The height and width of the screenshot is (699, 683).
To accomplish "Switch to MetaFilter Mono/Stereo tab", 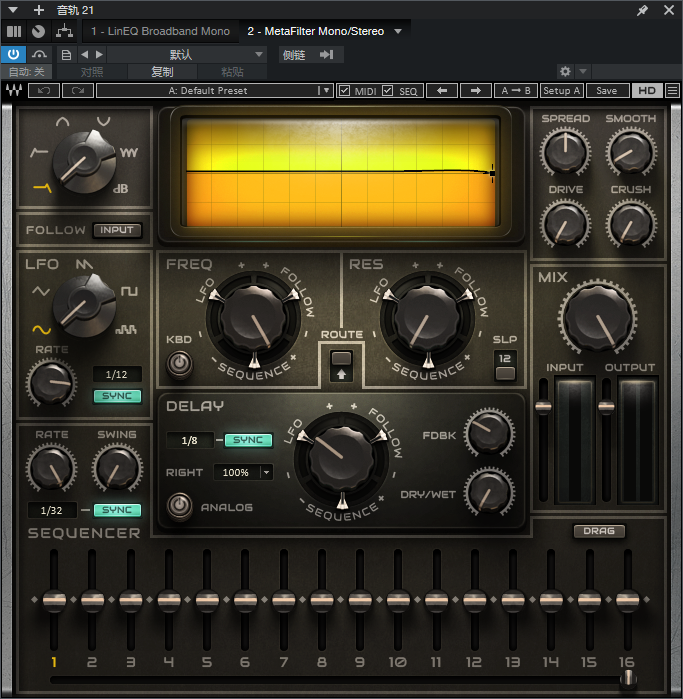I will [316, 31].
